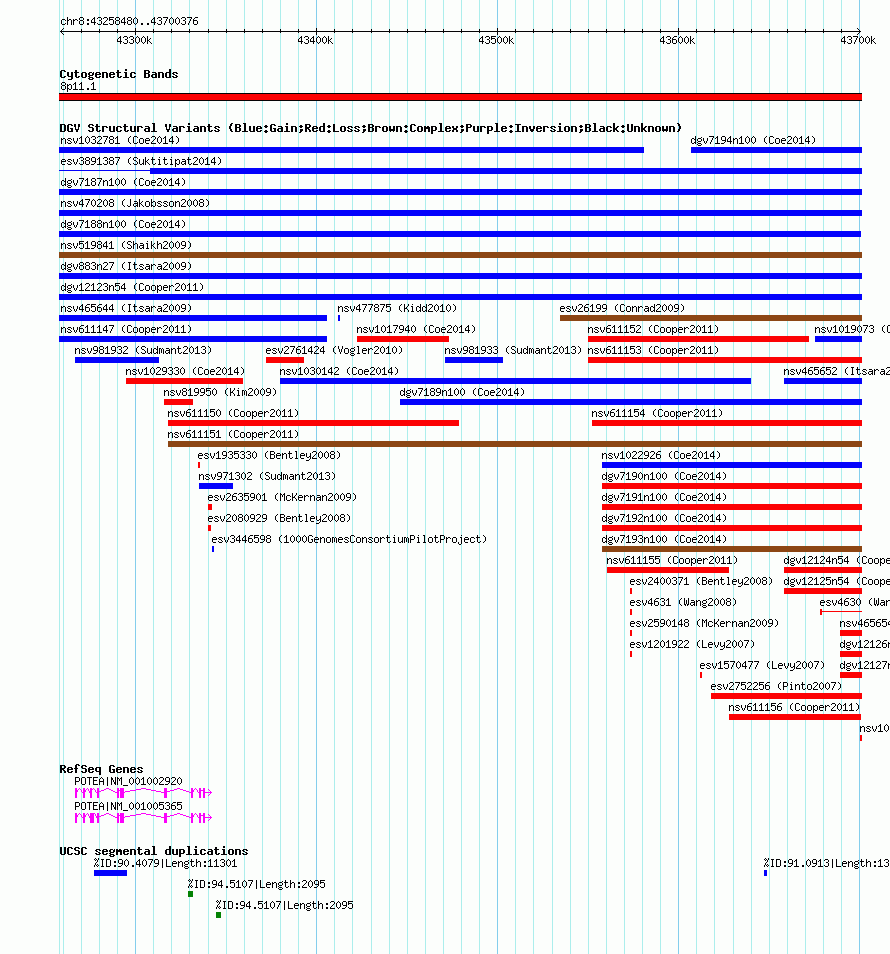Click nsv611147 (Cooper2011) label
The height and width of the screenshot is (954, 890).
click(126, 329)
